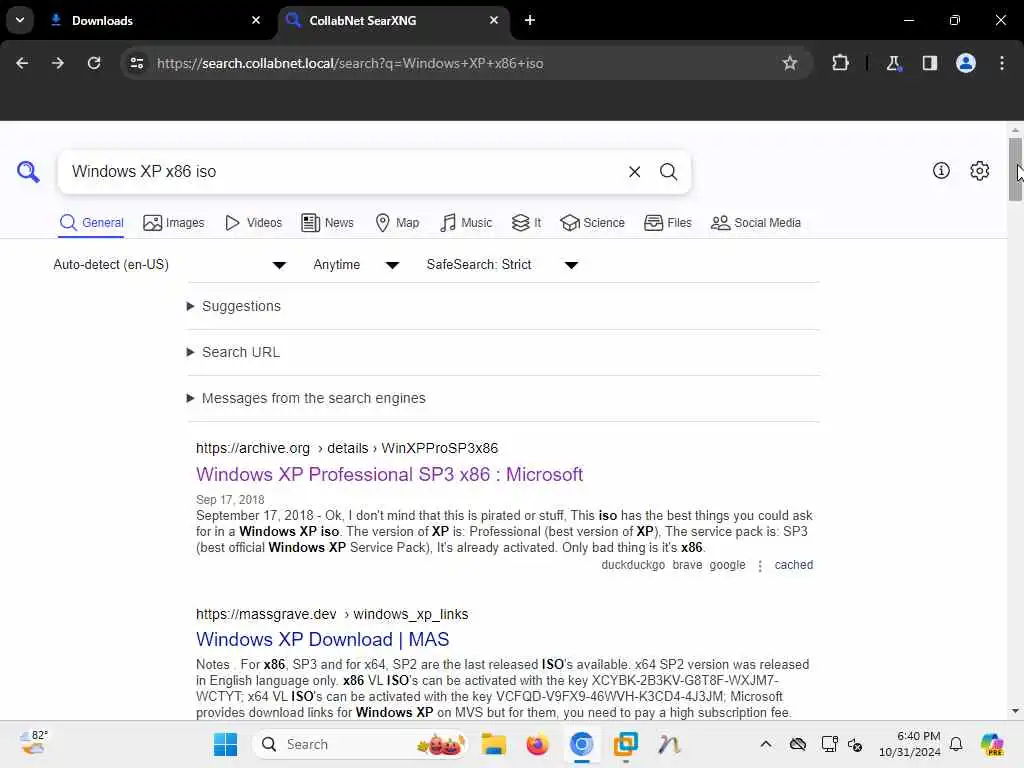Toggle the browser side panel

[x=930, y=63]
